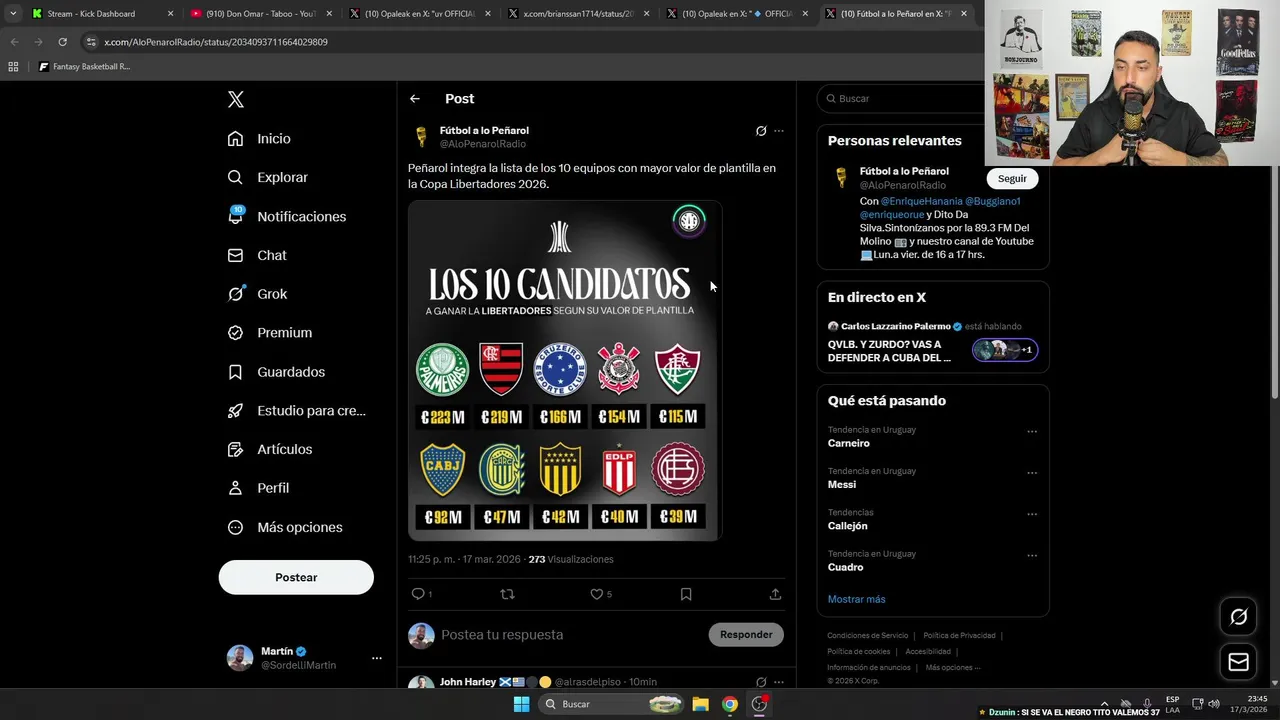1280x720 pixels.
Task: Open Chrome from the taskbar
Action: point(730,704)
